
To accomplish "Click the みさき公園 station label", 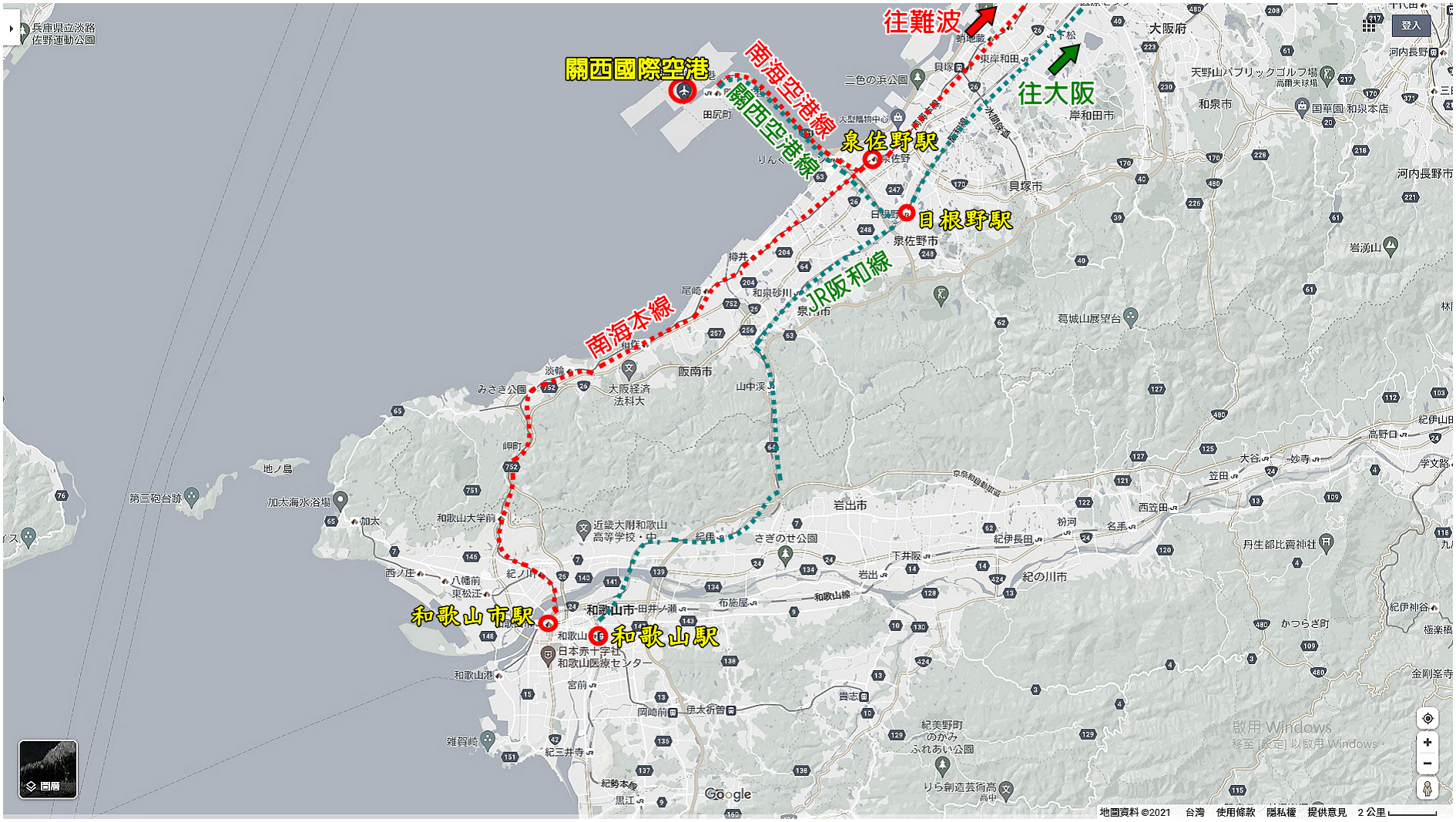I will [x=502, y=390].
